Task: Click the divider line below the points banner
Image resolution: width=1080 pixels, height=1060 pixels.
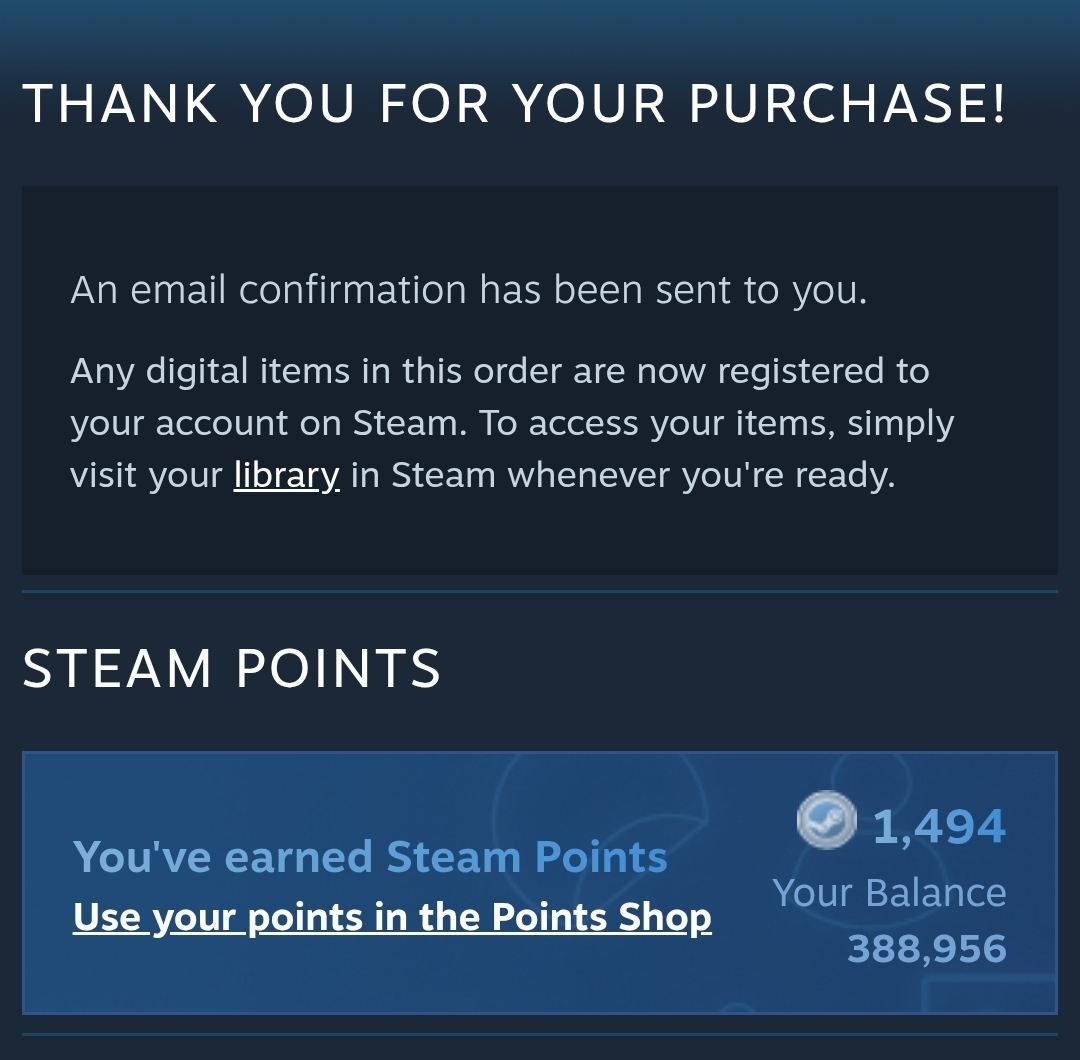Action: 540,1034
